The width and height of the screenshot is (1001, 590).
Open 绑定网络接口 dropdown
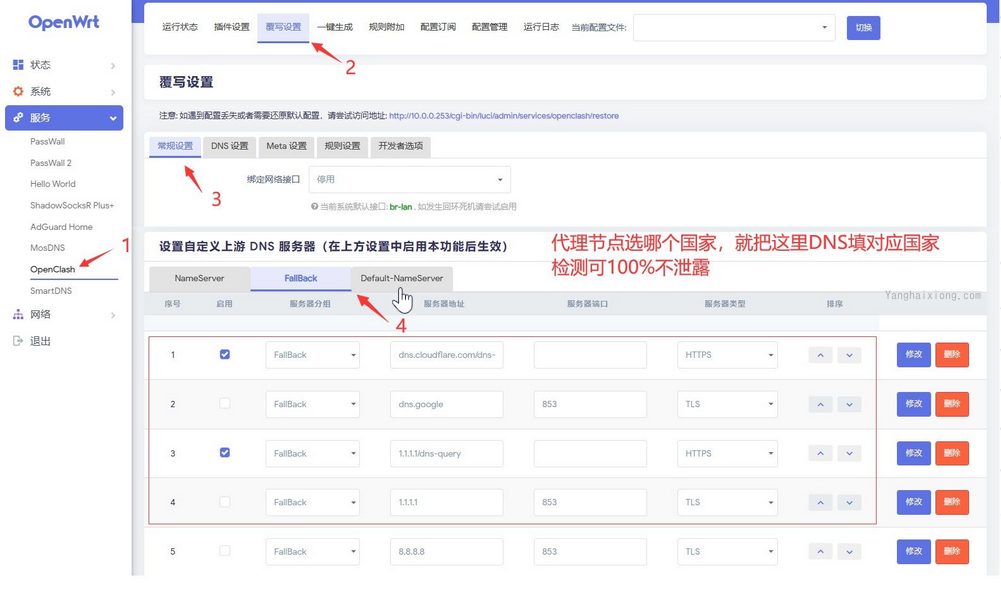click(x=409, y=179)
